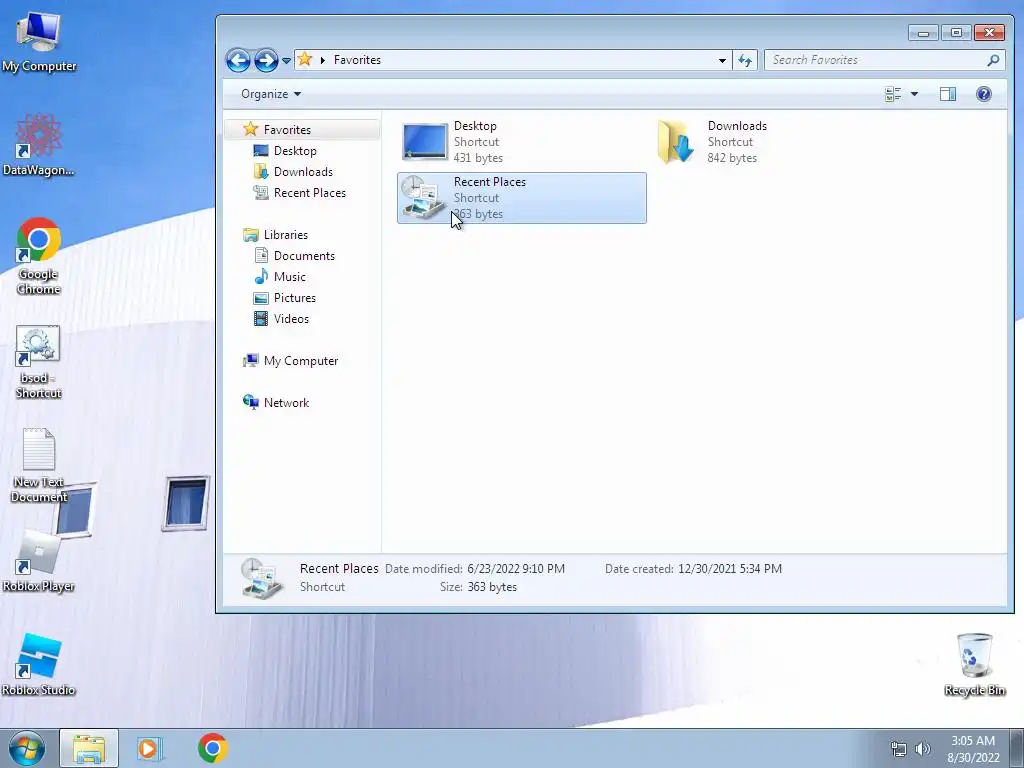Open the Windows Start menu
The image size is (1024, 768).
[x=26, y=748]
